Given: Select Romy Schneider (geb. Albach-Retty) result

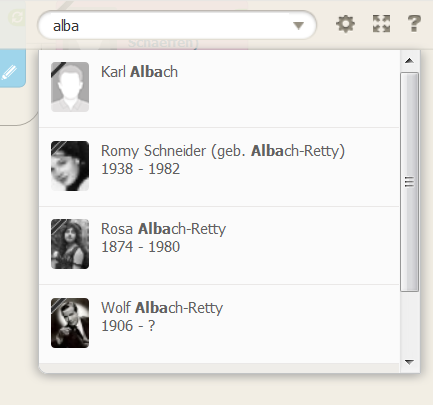Looking at the screenshot, I should pos(219,167).
